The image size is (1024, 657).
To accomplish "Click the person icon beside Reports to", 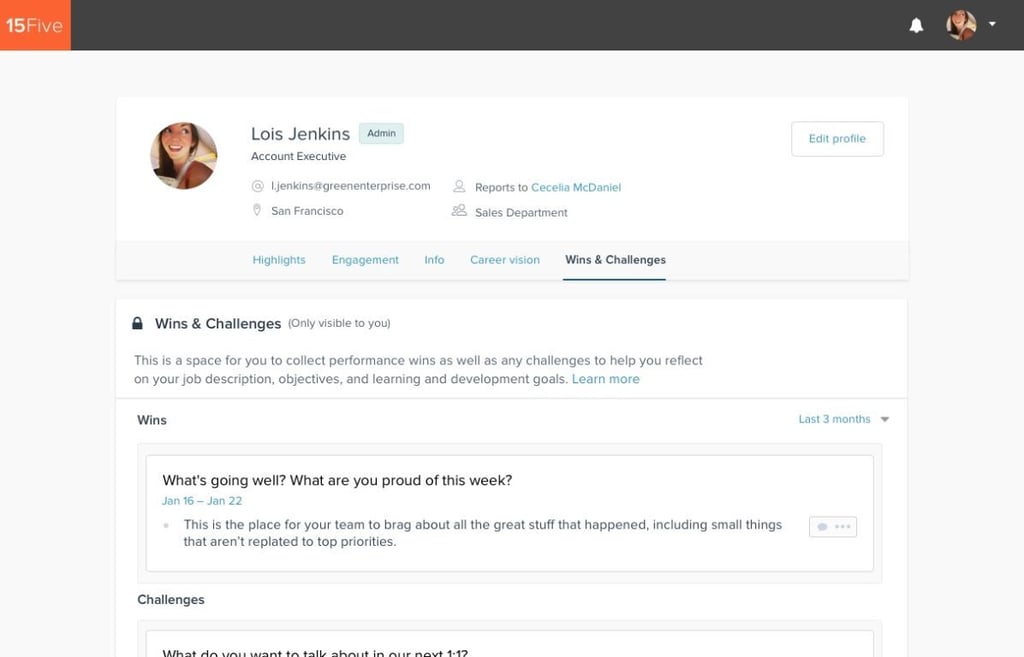I will point(459,187).
